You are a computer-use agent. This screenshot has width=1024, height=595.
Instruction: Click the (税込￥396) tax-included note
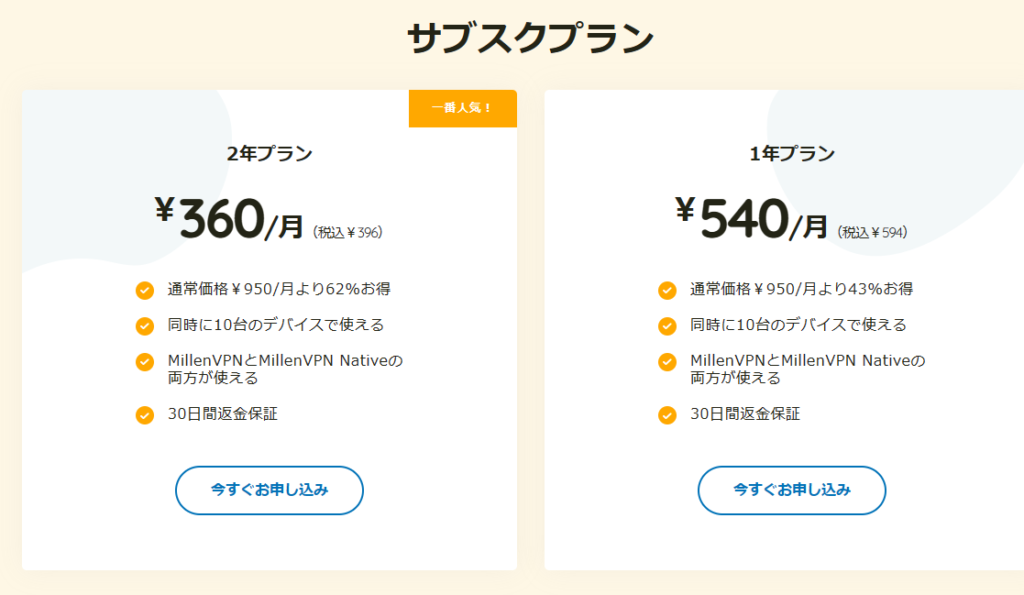348,232
